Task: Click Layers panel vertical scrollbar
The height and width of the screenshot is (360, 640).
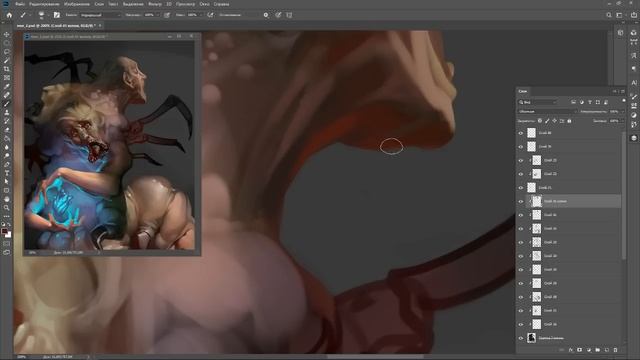Action: pos(624,196)
